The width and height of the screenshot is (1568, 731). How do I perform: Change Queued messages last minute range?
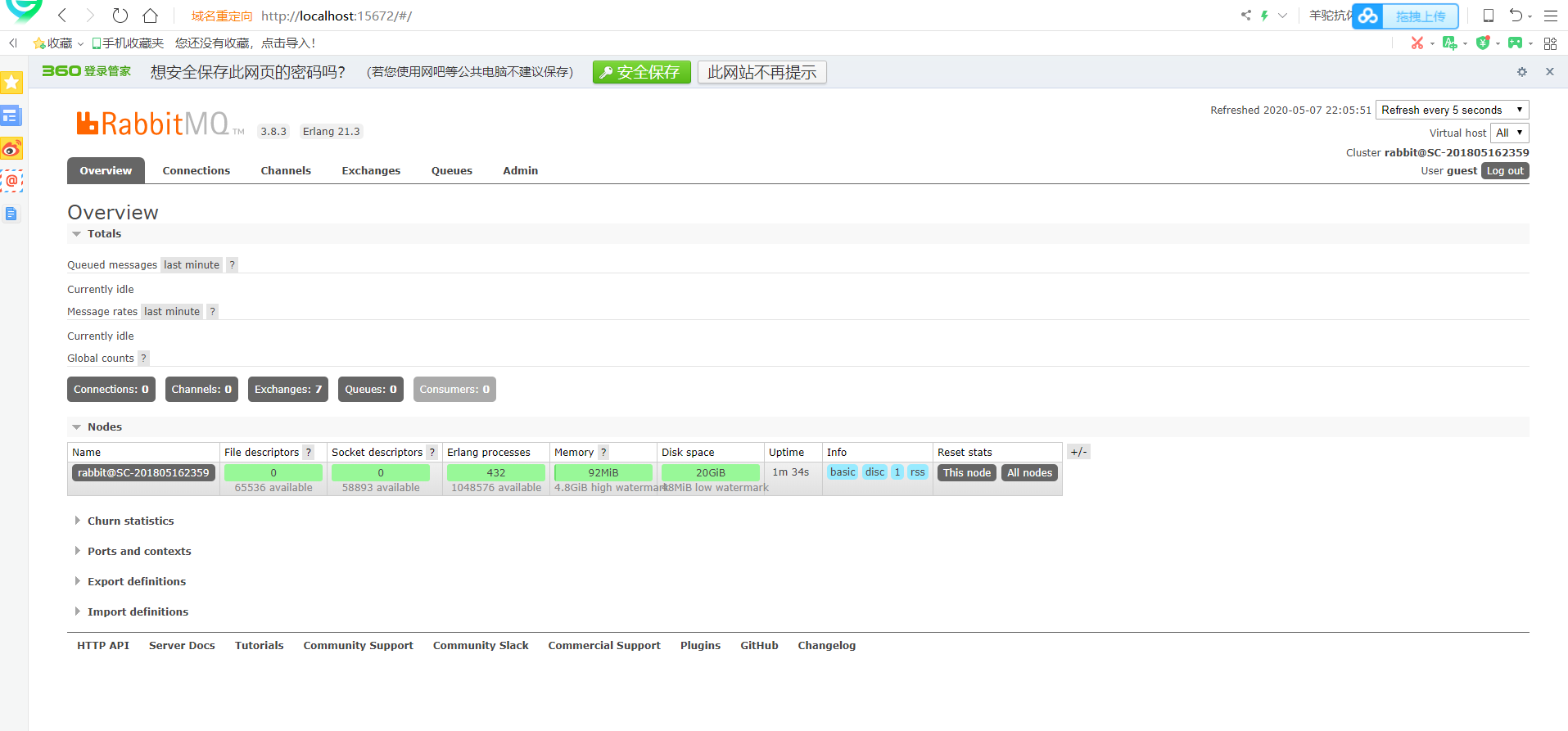[192, 264]
